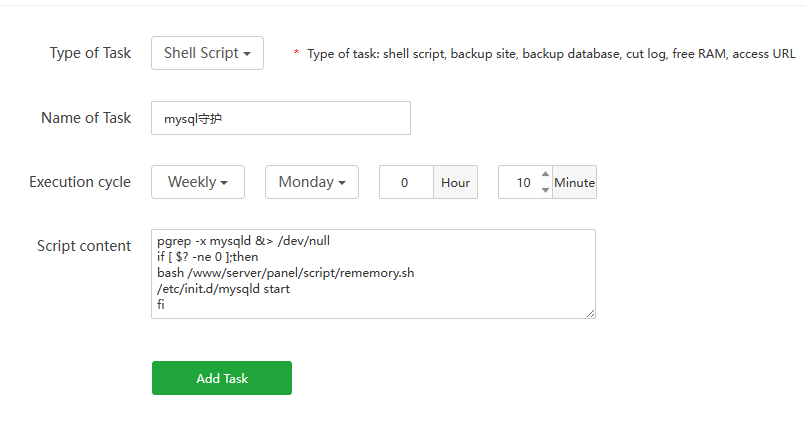Expand the Weekly execution cycle dropdown
The height and width of the screenshot is (426, 805).
click(x=198, y=182)
